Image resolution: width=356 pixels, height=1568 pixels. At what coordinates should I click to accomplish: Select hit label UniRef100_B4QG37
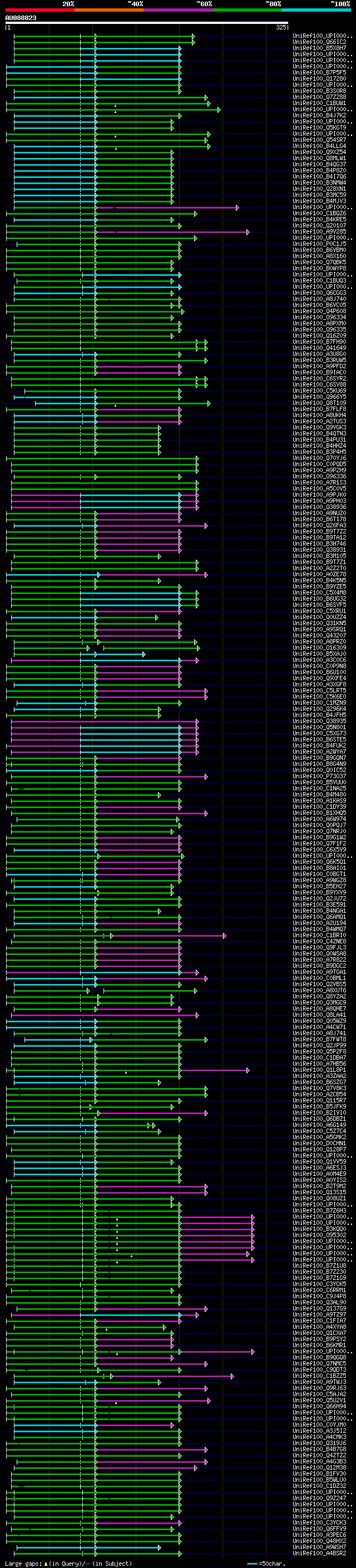(x=319, y=164)
